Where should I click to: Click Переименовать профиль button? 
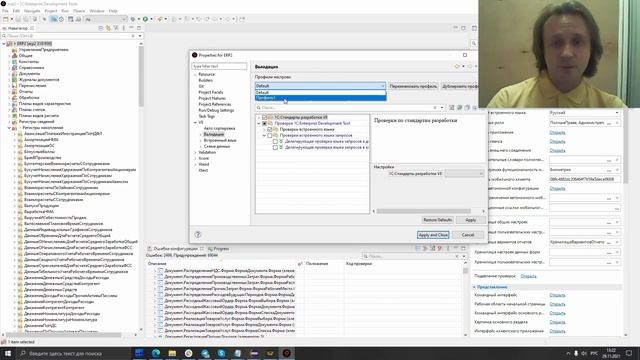pos(413,86)
